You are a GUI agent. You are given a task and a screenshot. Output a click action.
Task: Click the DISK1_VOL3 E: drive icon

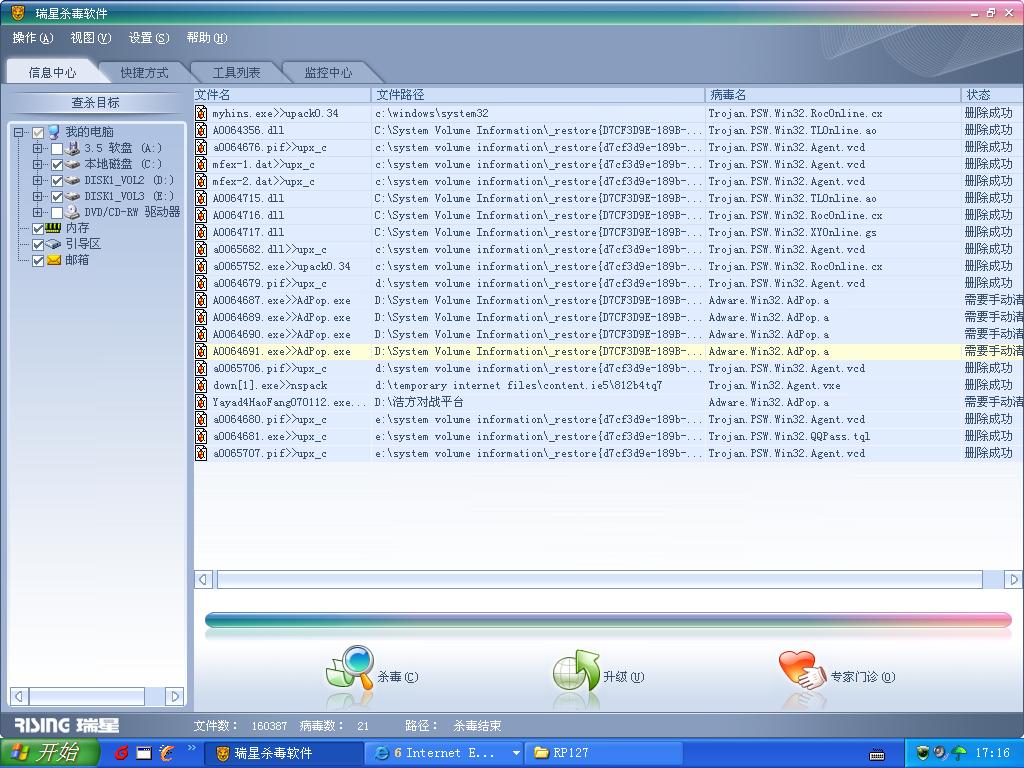(x=72, y=196)
